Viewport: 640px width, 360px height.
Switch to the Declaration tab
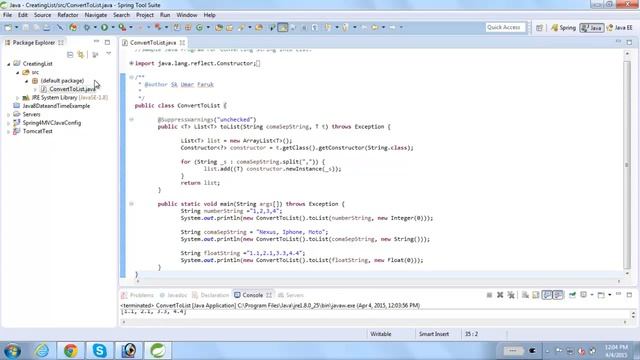tap(211, 295)
